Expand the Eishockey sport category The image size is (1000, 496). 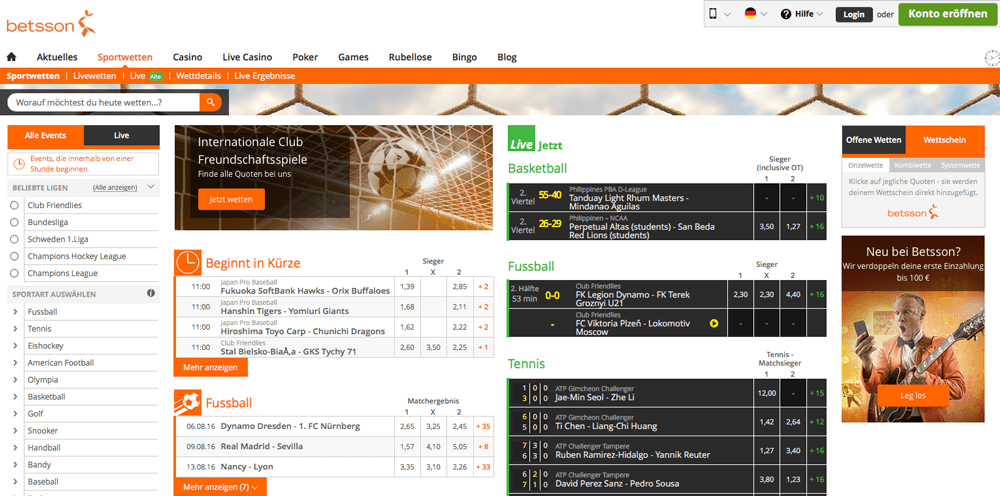tap(15, 346)
